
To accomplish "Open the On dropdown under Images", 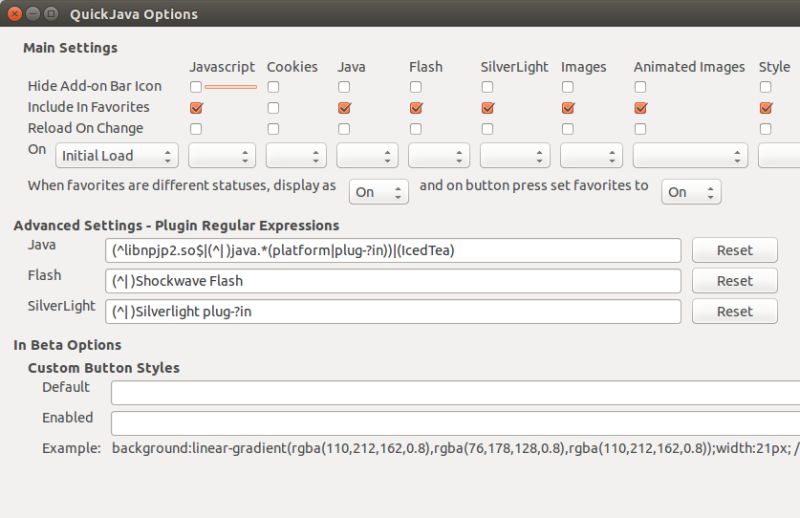I will pos(591,156).
